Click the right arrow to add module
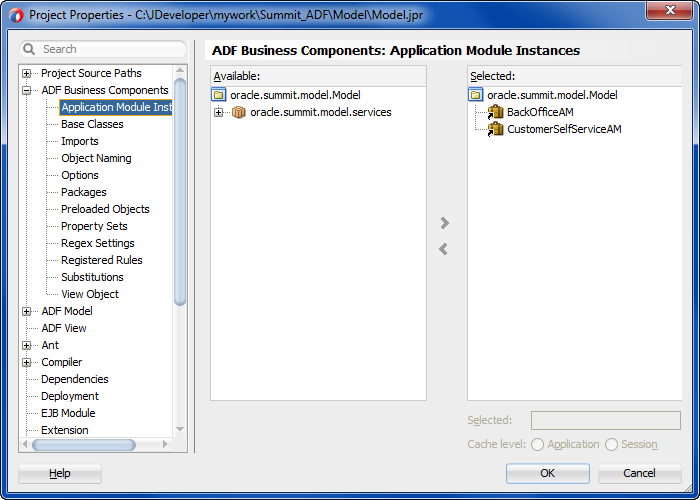 444,223
